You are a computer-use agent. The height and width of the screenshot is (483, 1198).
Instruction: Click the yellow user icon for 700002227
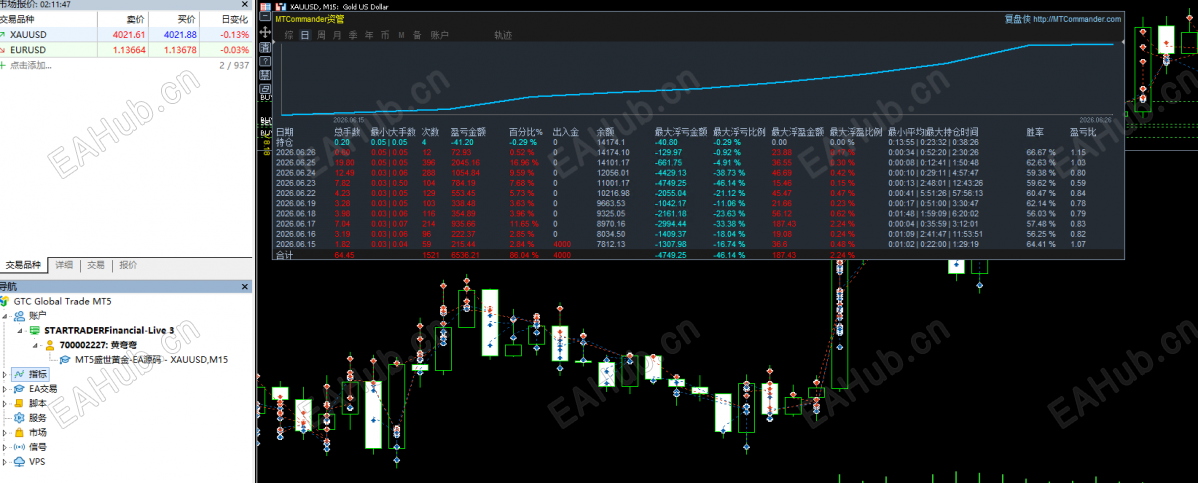coord(50,345)
